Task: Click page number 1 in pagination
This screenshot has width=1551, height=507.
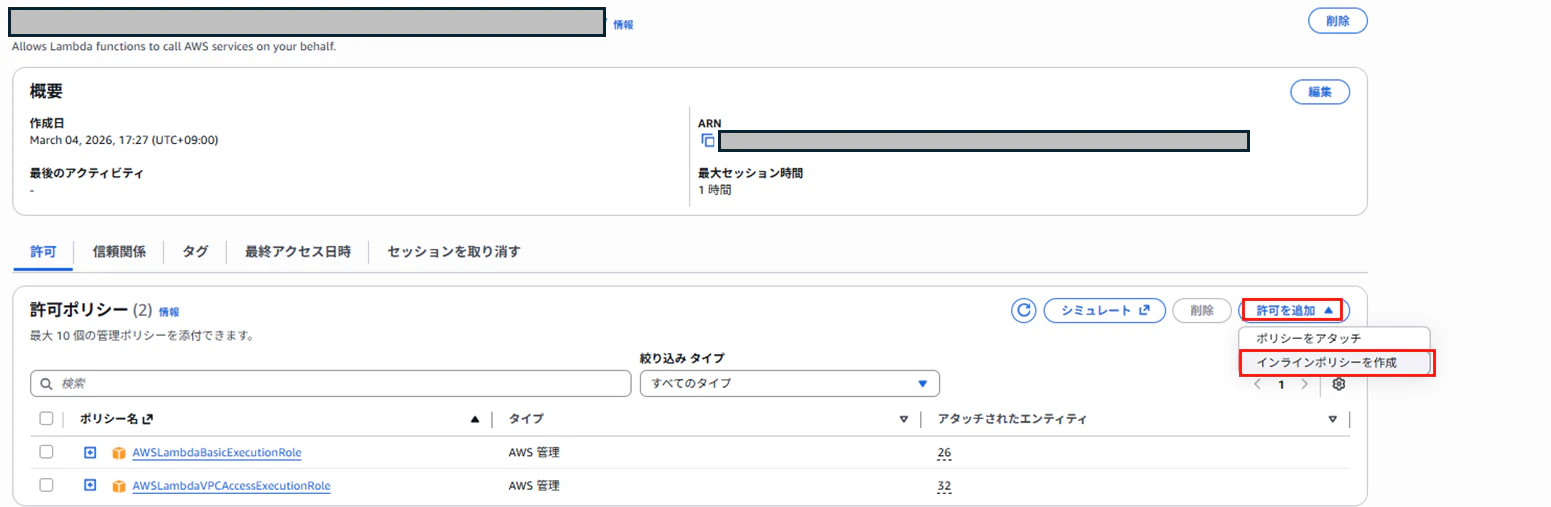Action: pos(1281,384)
